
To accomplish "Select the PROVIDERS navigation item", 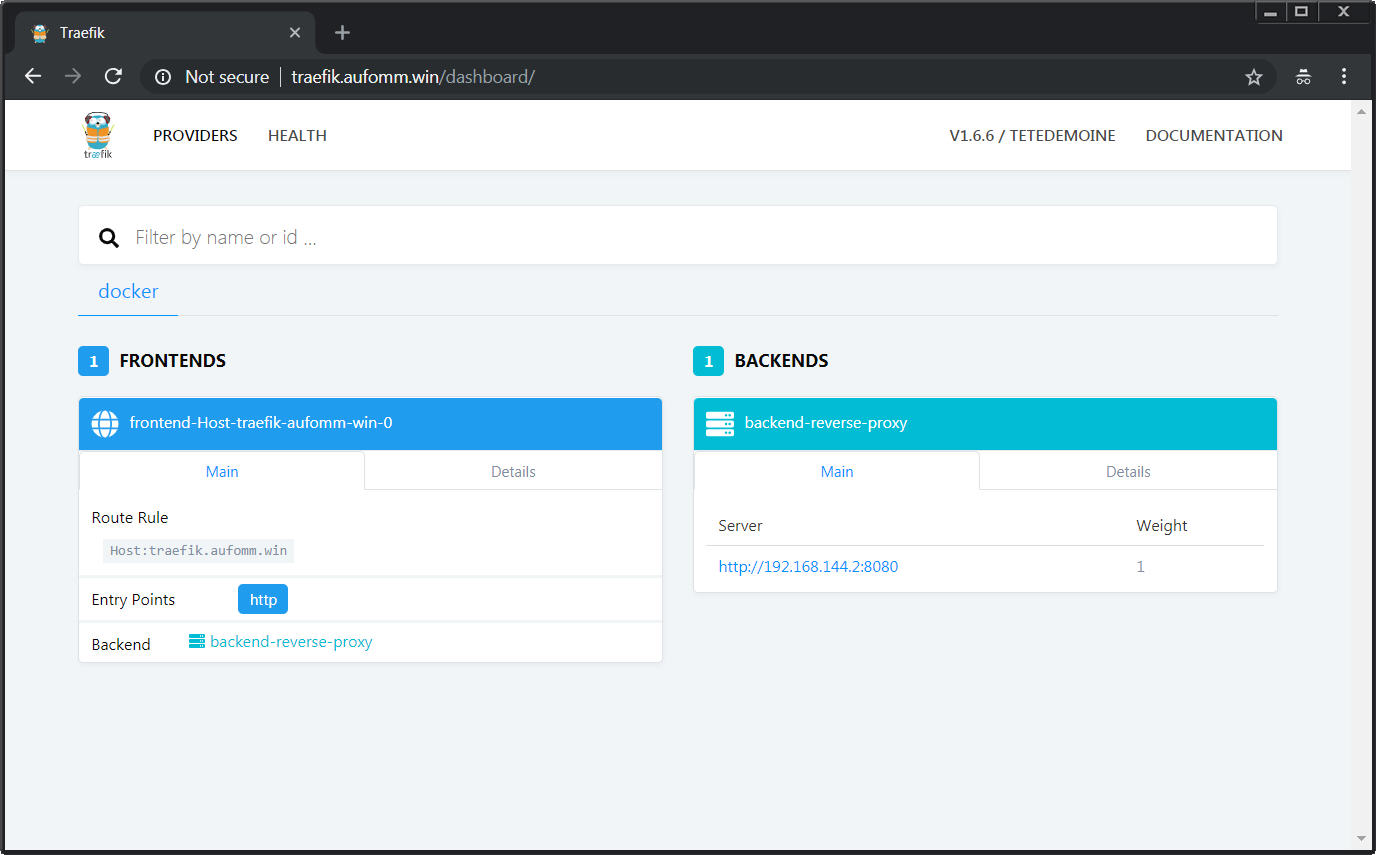I will pos(195,136).
